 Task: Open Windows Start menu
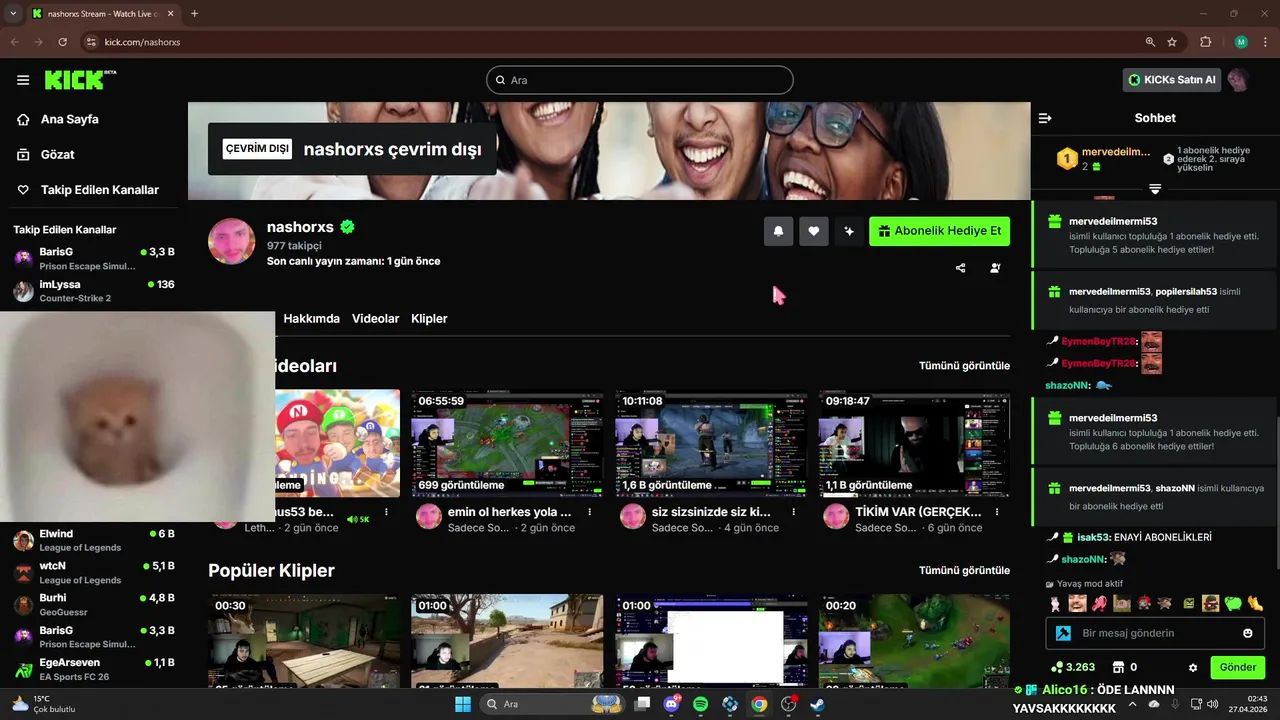[x=463, y=704]
